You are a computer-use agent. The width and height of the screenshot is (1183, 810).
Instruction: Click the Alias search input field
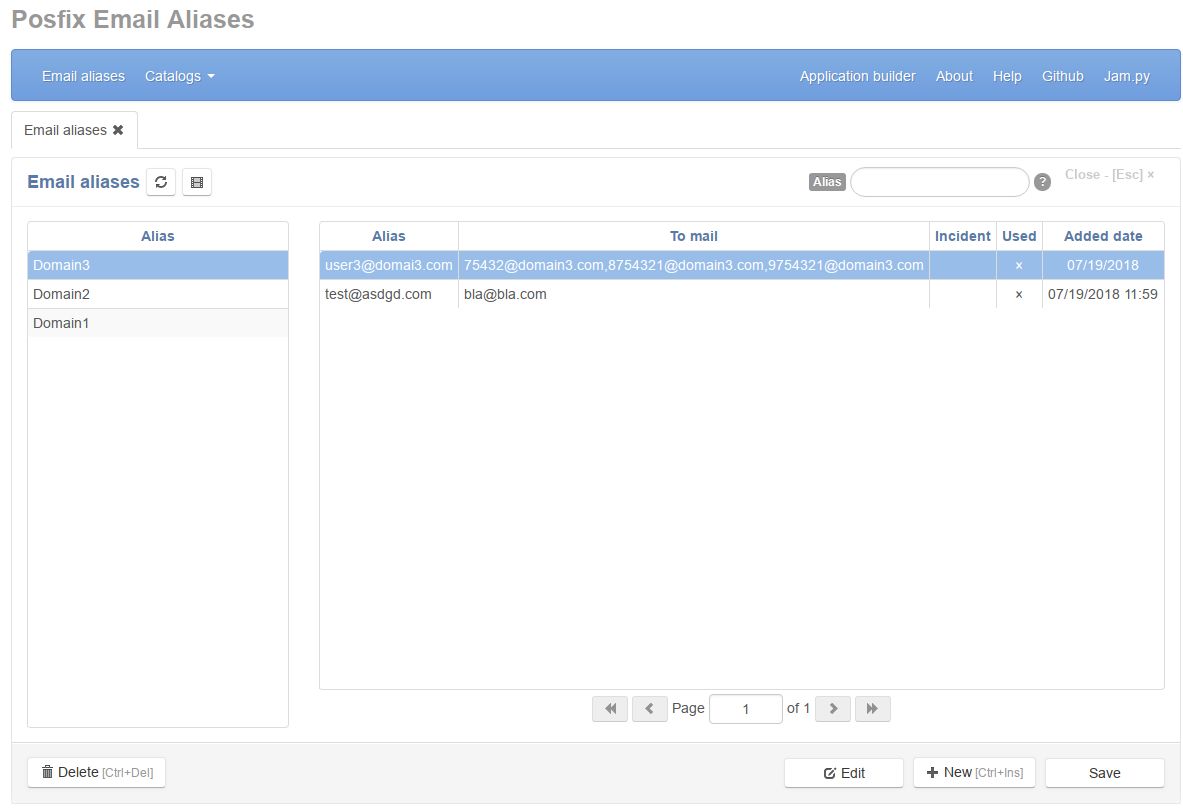point(939,182)
